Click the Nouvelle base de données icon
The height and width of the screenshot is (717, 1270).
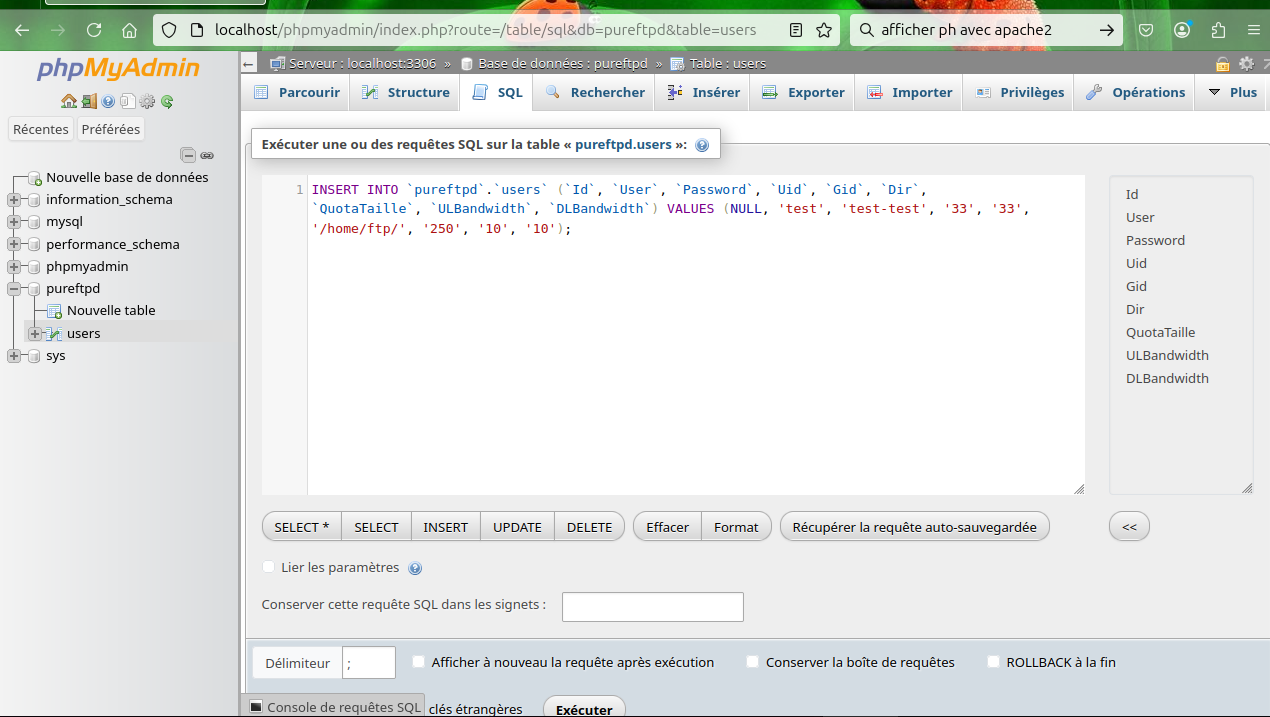[34, 178]
